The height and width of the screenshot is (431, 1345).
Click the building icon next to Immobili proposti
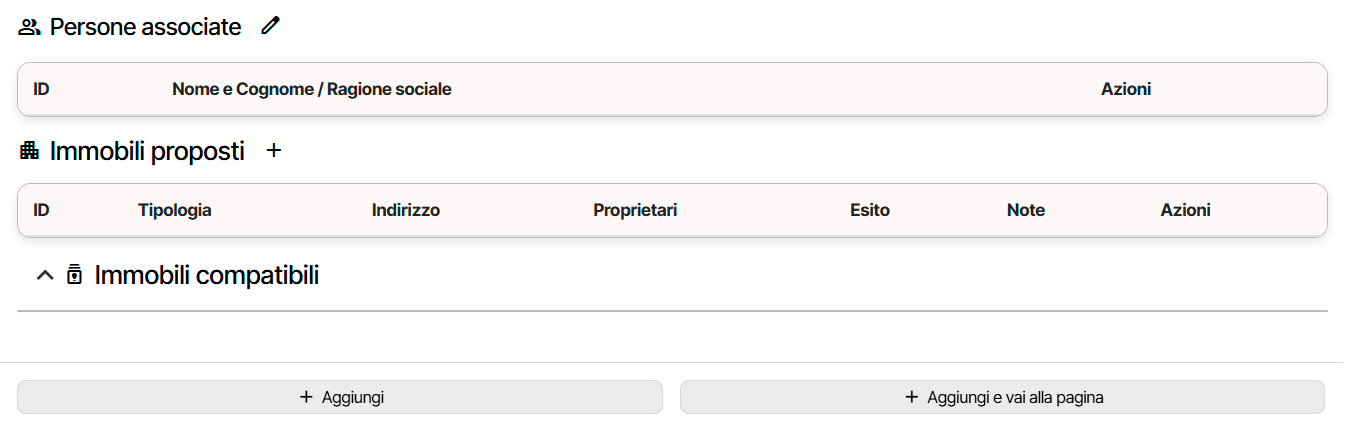[29, 151]
